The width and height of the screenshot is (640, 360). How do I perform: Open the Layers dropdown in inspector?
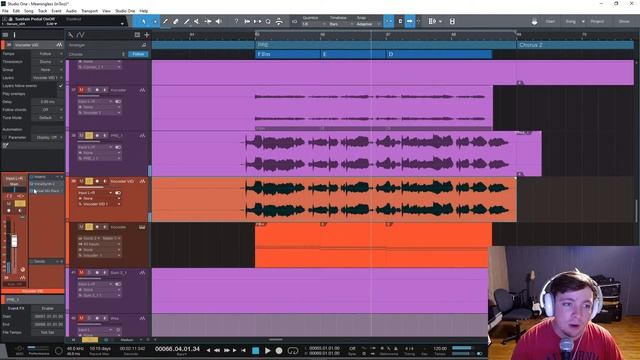point(48,78)
